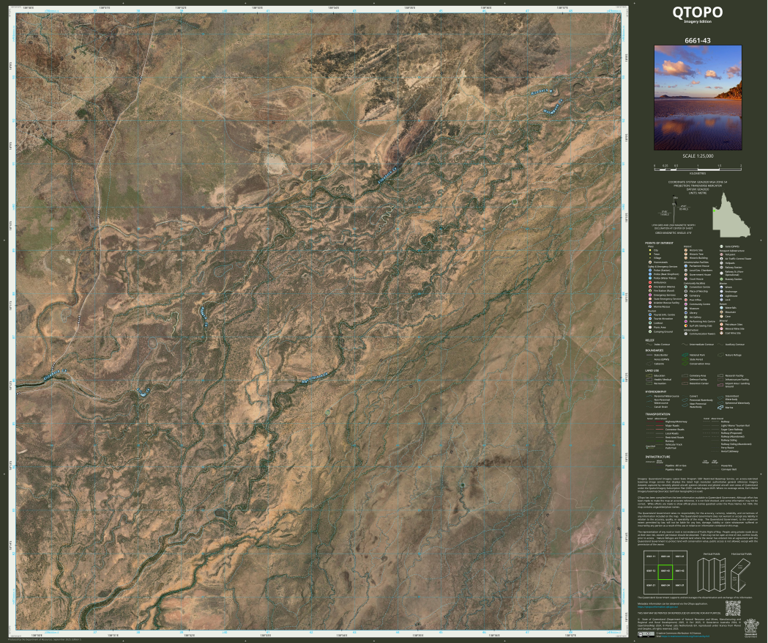This screenshot has height=643, width=768.
Task: Click the Art Gallery legend symbol
Action: (x=686, y=317)
